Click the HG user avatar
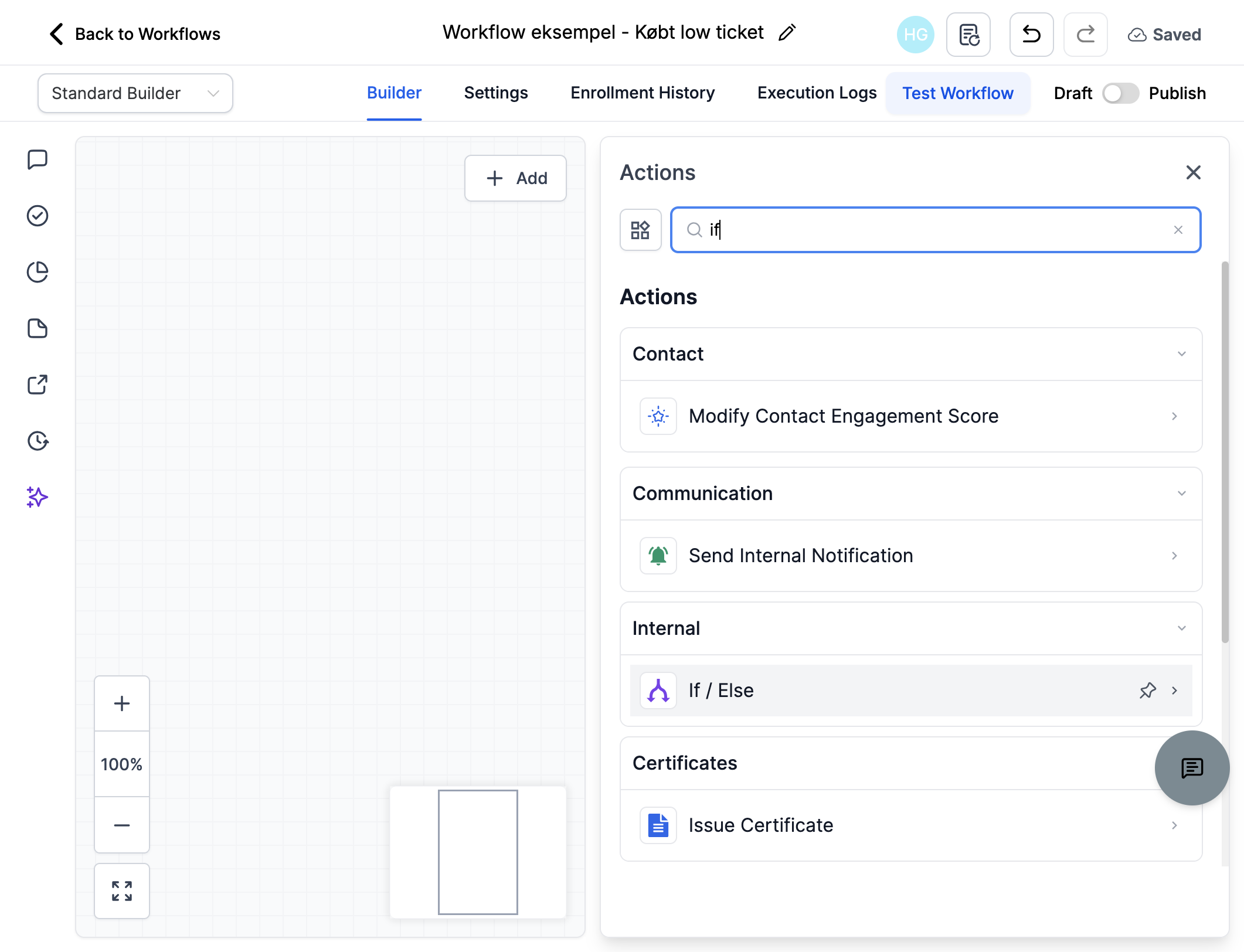The height and width of the screenshot is (952, 1244). tap(915, 35)
